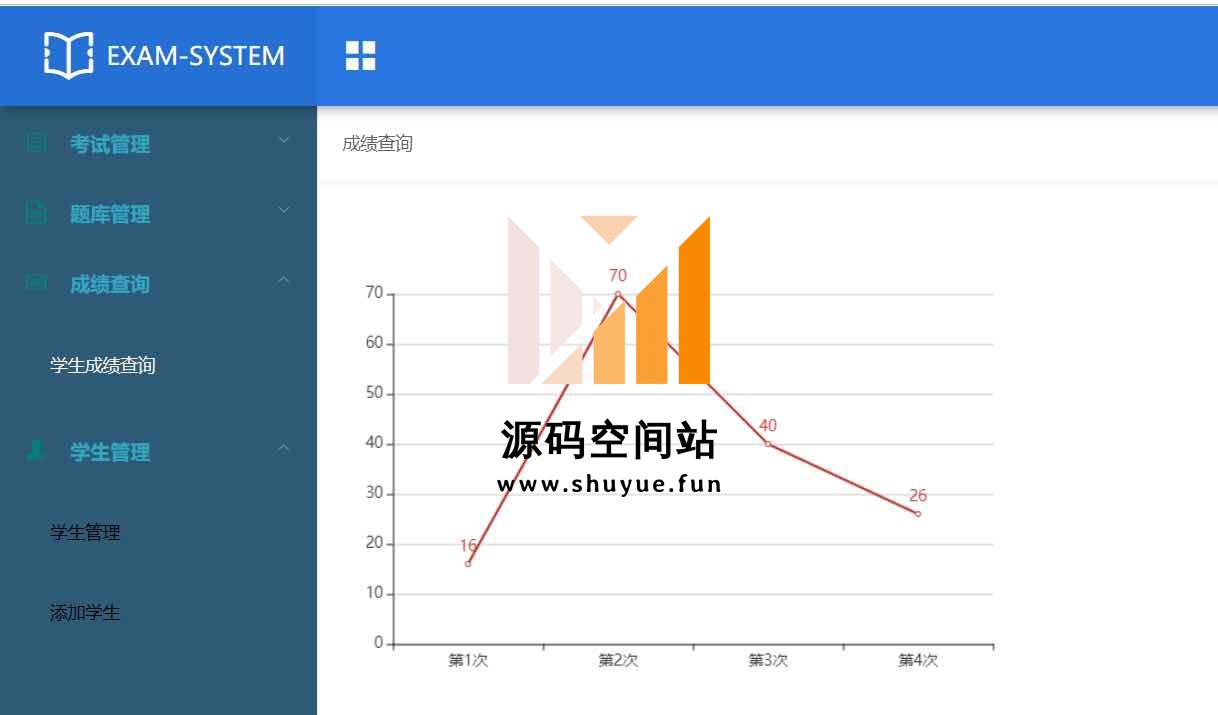Open the 考试管理 menu
The width and height of the screenshot is (1218, 715).
click(x=158, y=143)
